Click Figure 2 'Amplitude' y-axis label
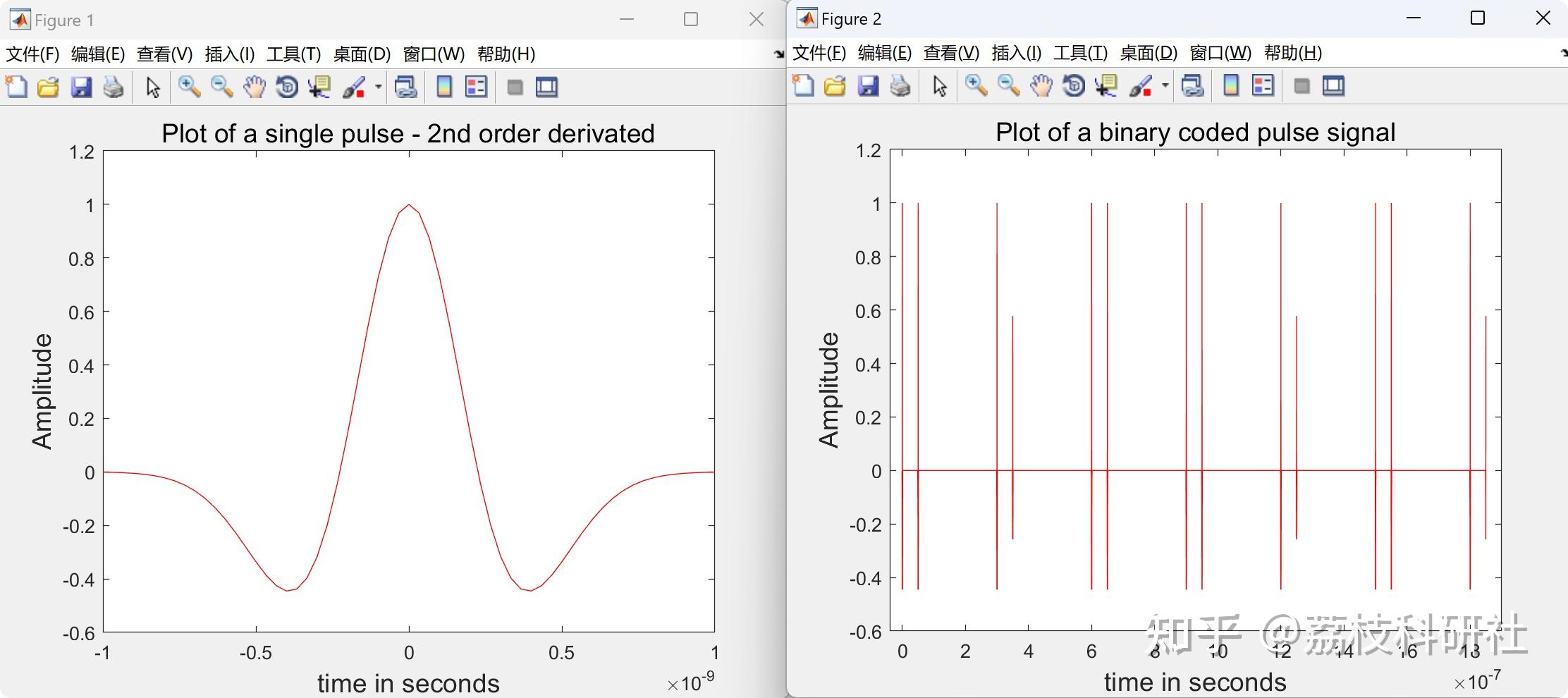The height and width of the screenshot is (698, 1568). (x=828, y=390)
